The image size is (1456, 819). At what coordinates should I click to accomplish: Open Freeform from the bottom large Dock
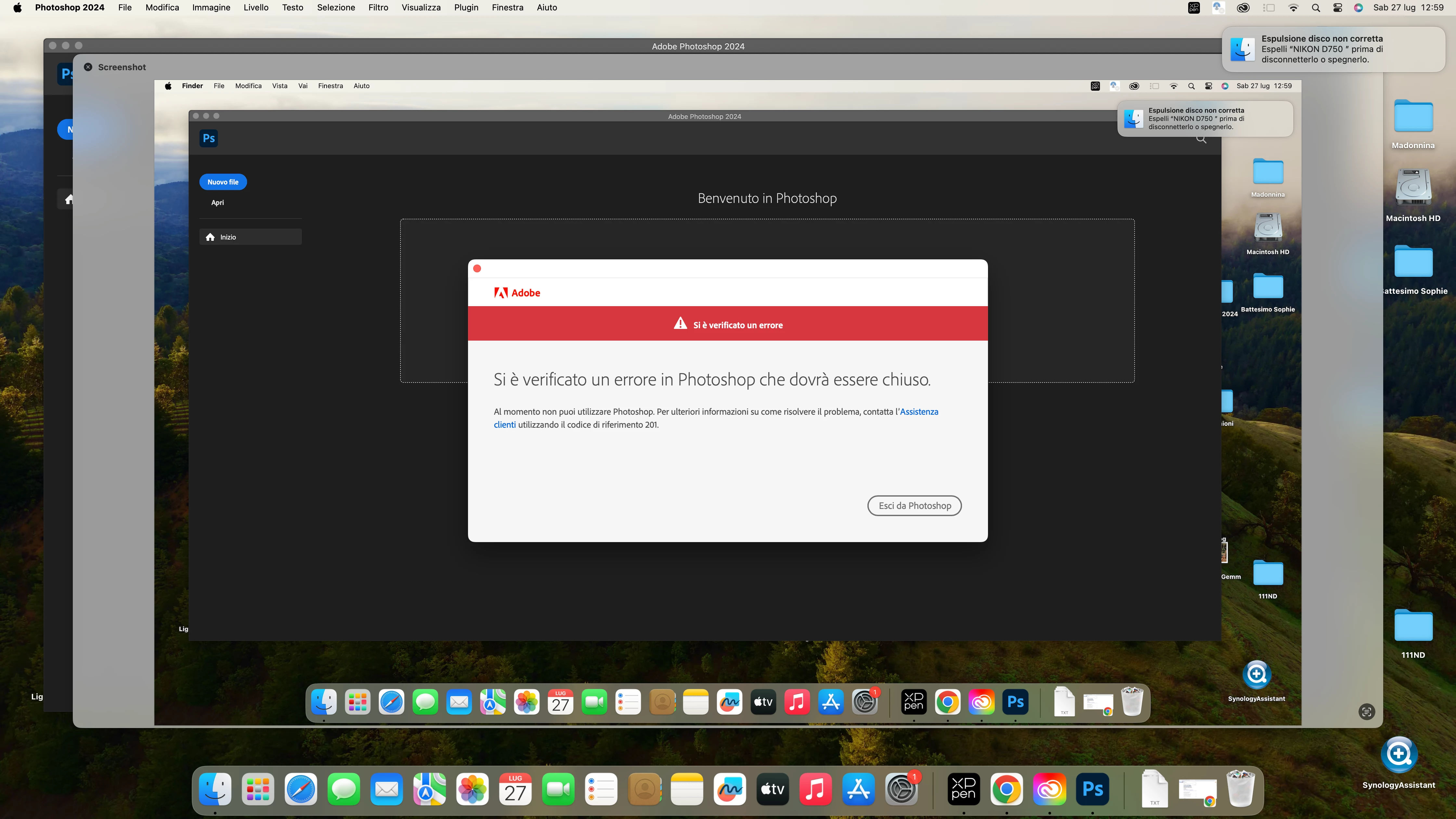pos(730,789)
